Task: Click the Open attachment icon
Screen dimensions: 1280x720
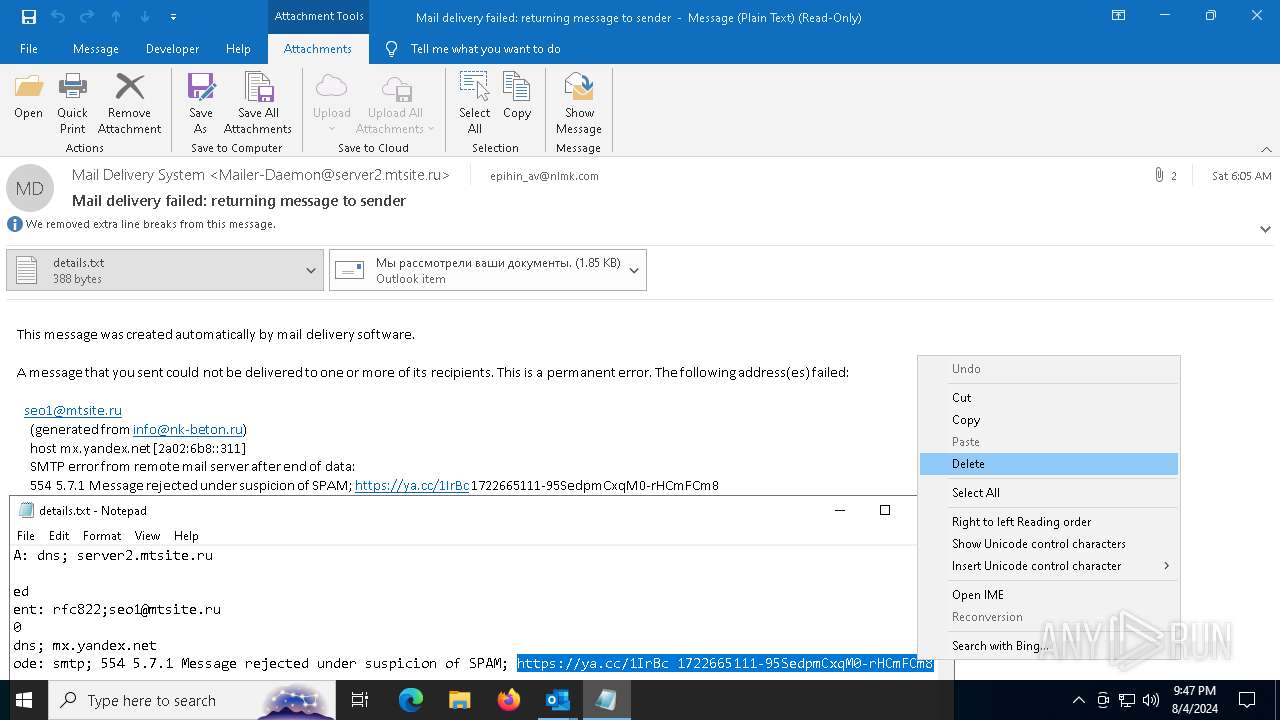Action: (28, 97)
